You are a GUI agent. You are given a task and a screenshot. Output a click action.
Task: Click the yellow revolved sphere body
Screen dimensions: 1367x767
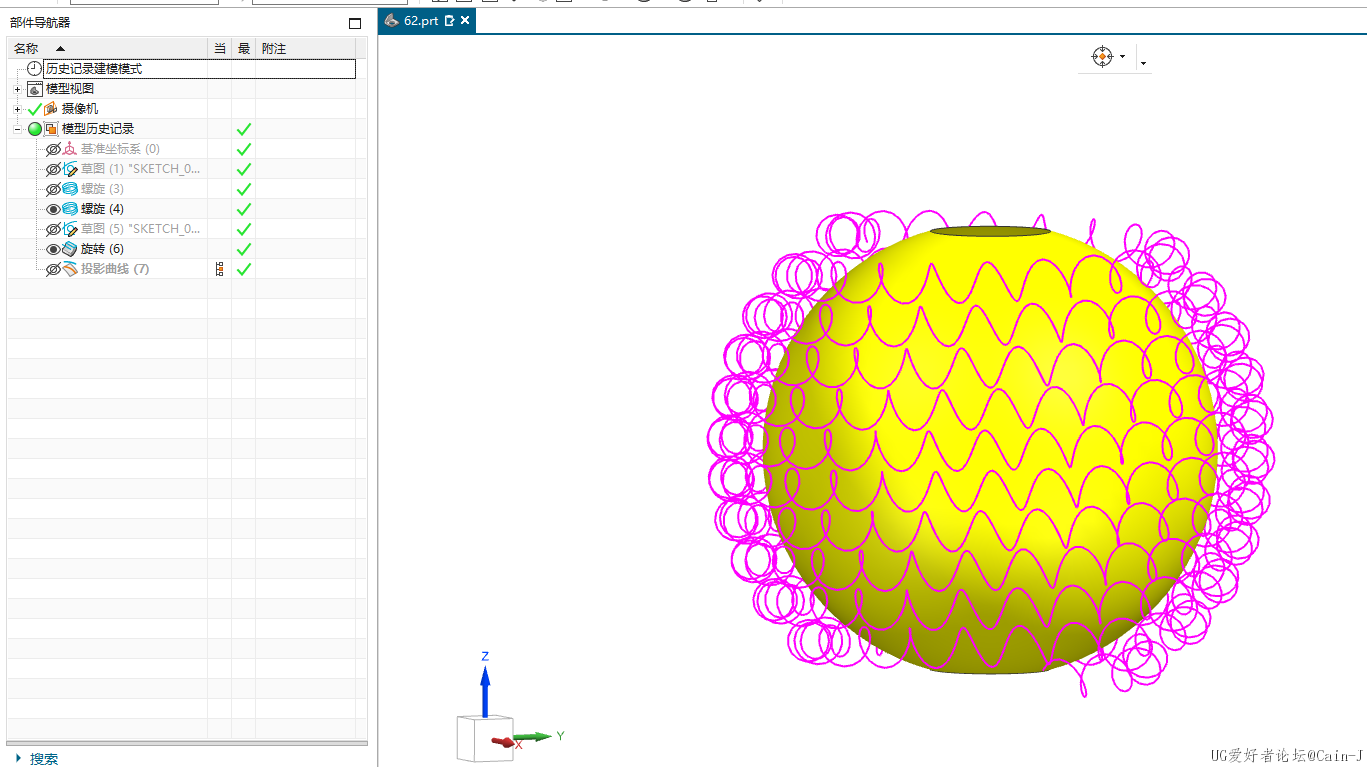coord(990,450)
